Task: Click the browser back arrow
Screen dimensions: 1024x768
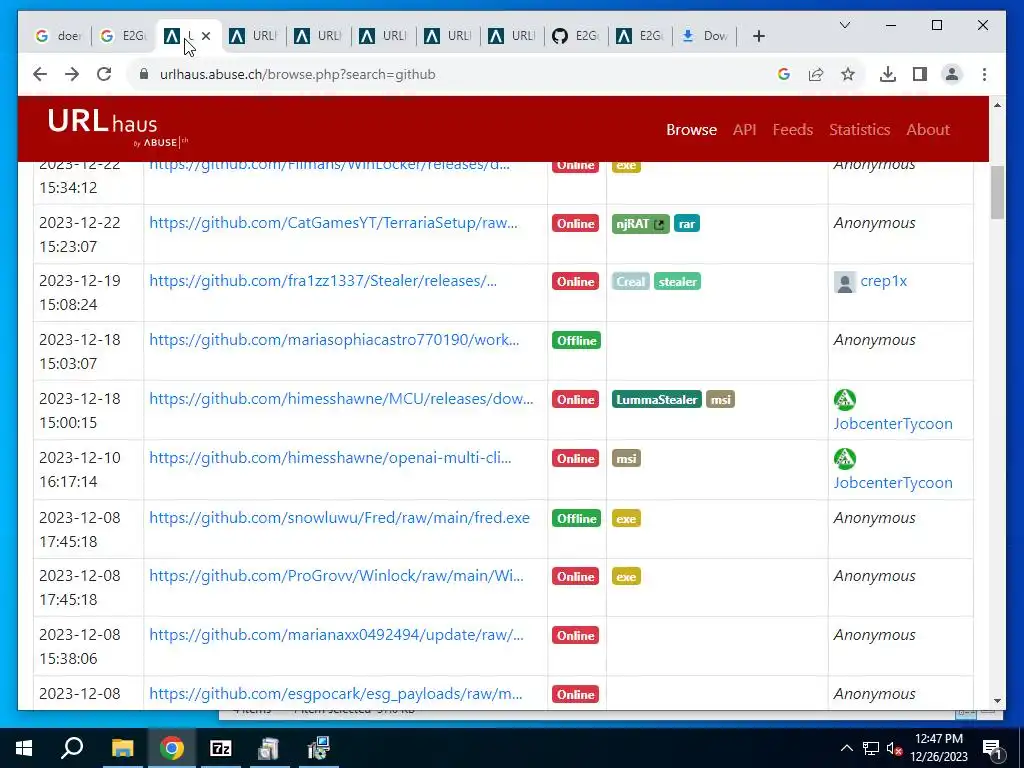Action: click(40, 74)
